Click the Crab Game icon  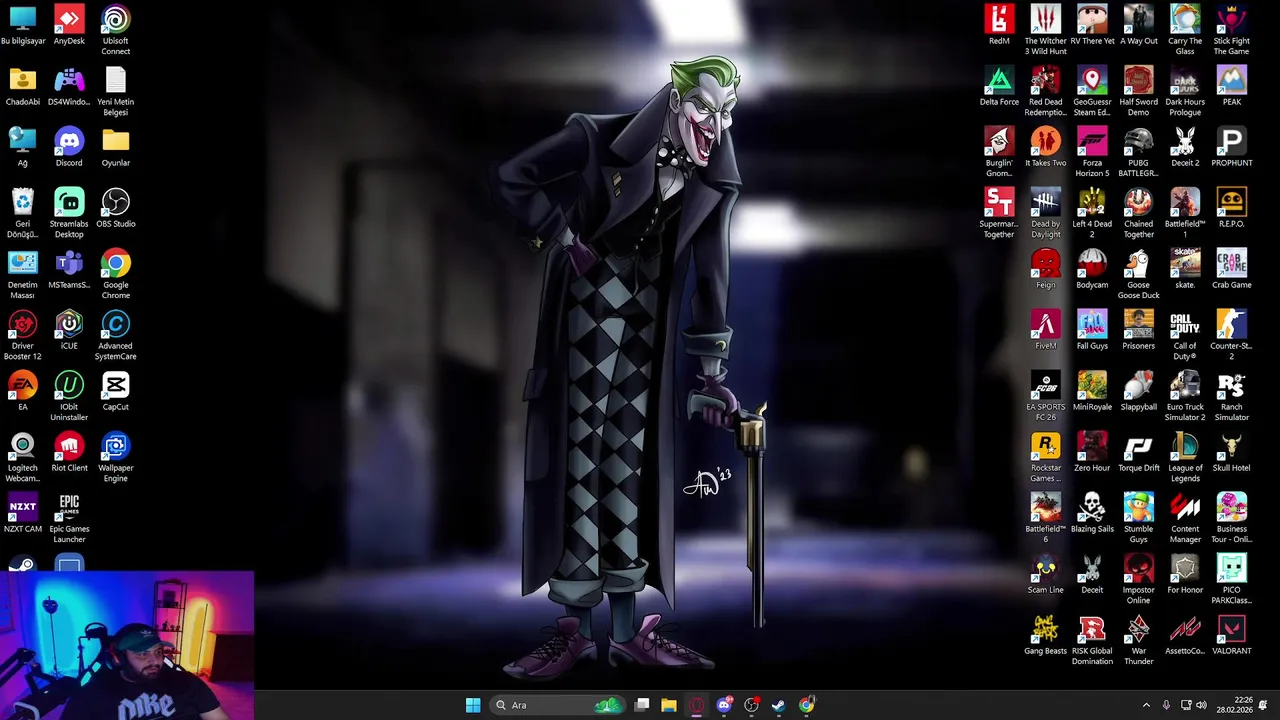[1231, 269]
